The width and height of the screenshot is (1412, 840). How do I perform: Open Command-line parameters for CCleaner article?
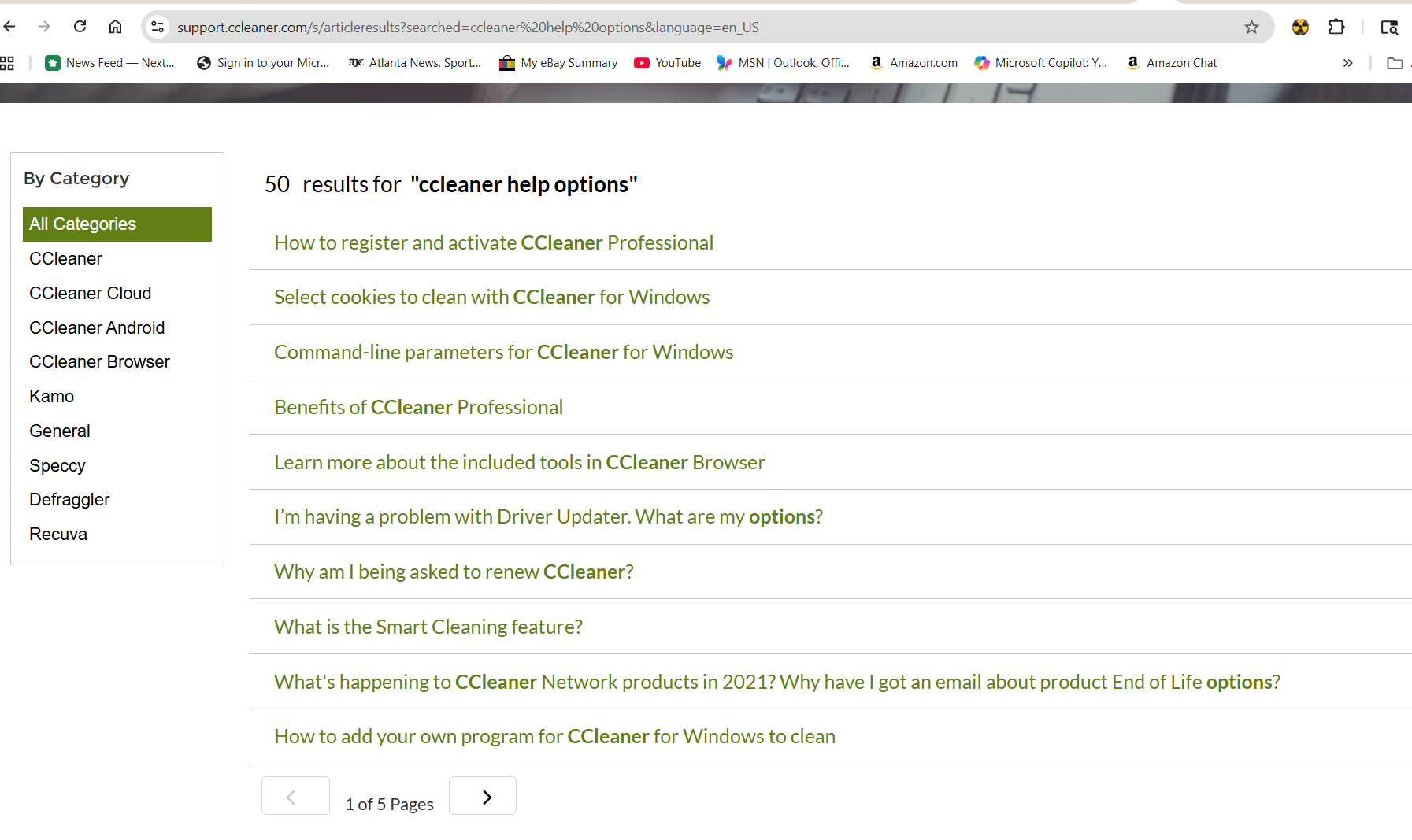pos(503,352)
